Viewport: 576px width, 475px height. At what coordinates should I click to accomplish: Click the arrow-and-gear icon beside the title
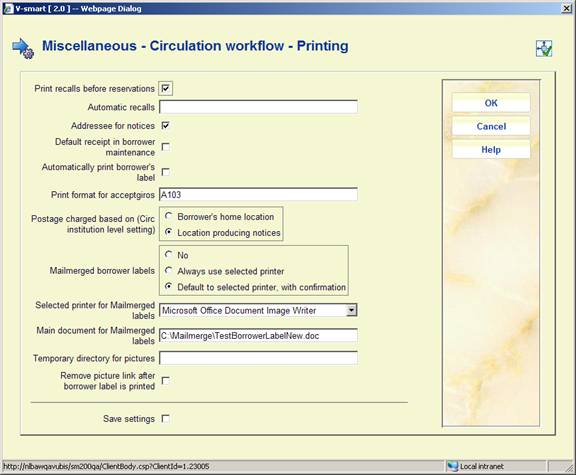click(23, 48)
